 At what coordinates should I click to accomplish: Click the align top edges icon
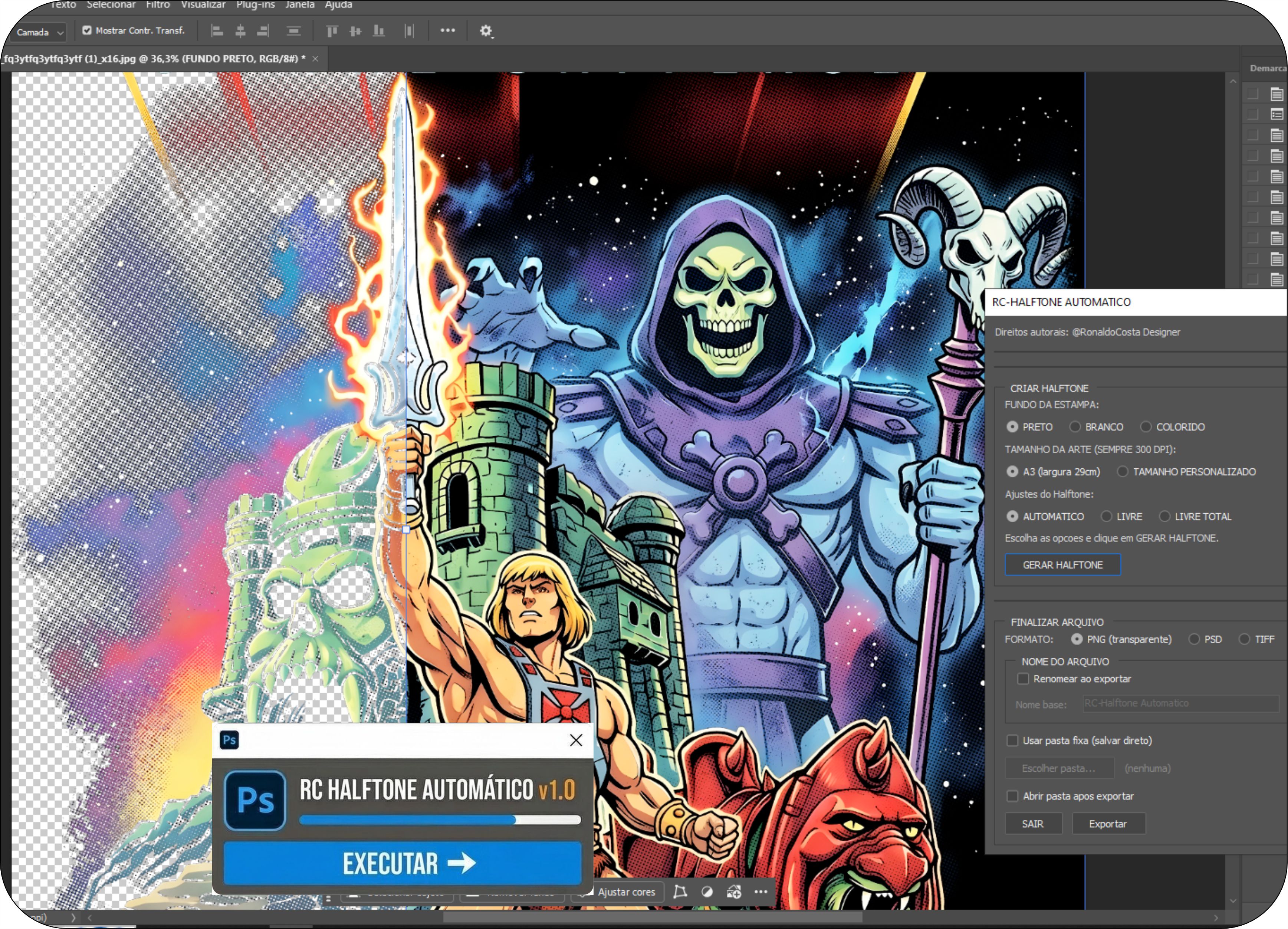point(332,31)
